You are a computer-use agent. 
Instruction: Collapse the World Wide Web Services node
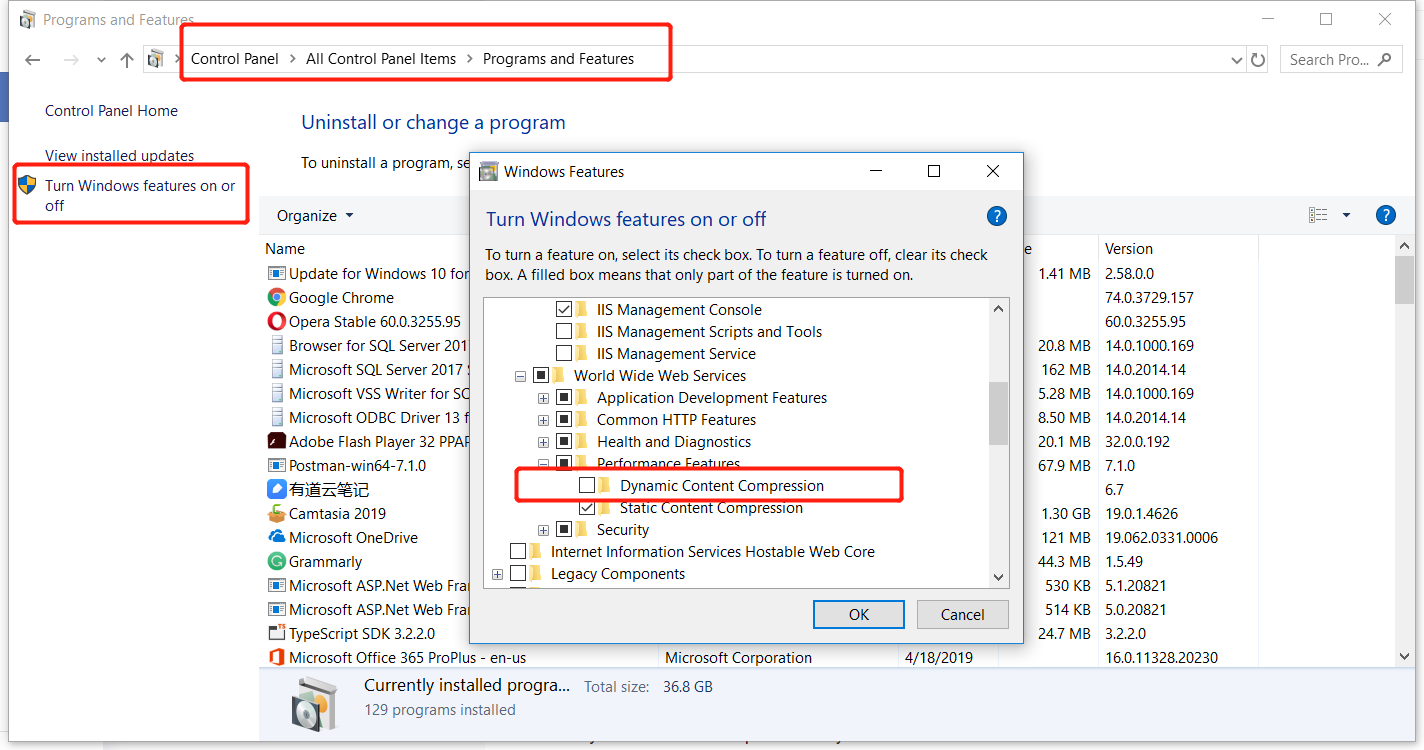(520, 376)
